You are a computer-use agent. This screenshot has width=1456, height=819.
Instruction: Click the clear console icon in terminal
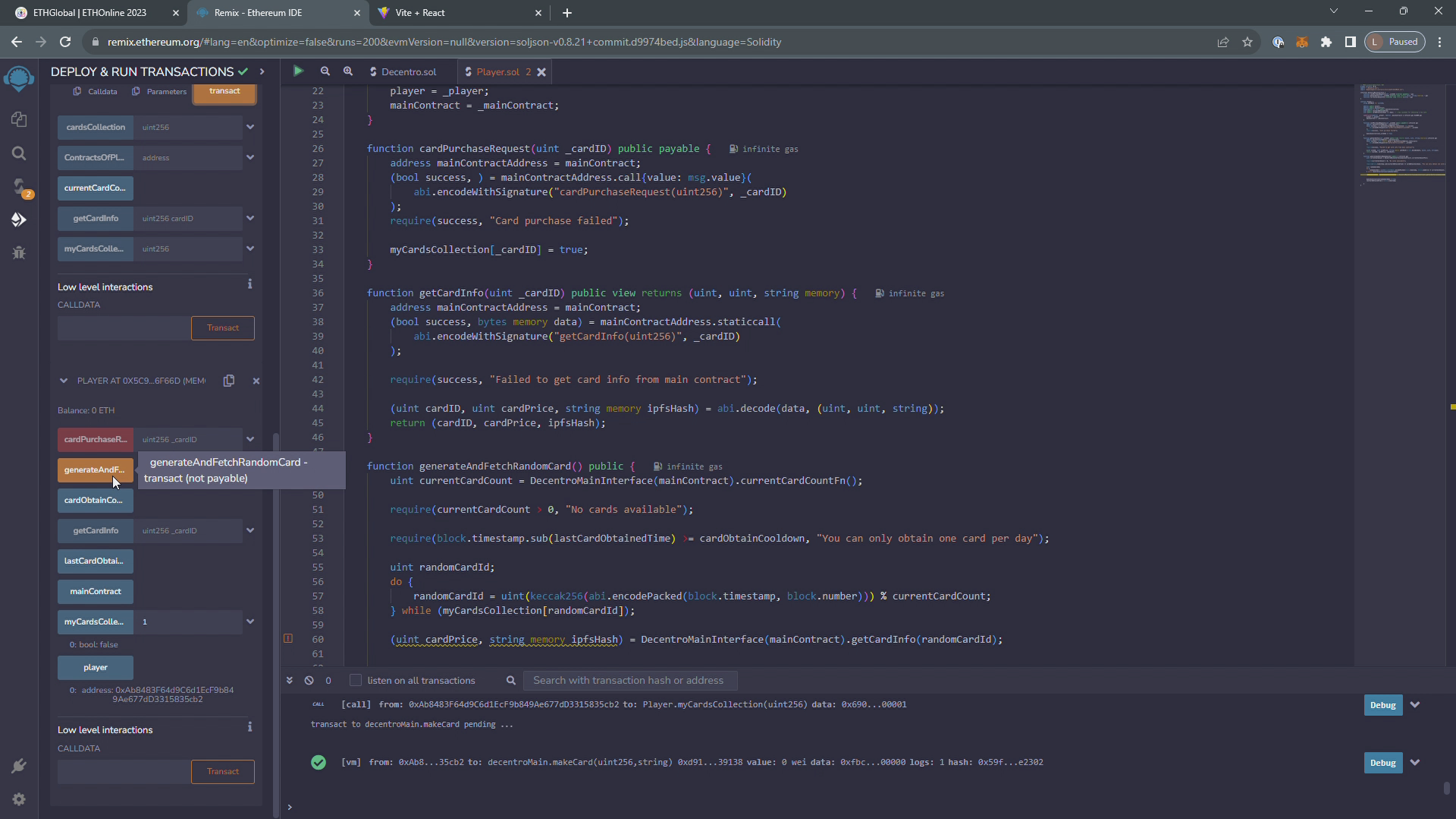309,680
